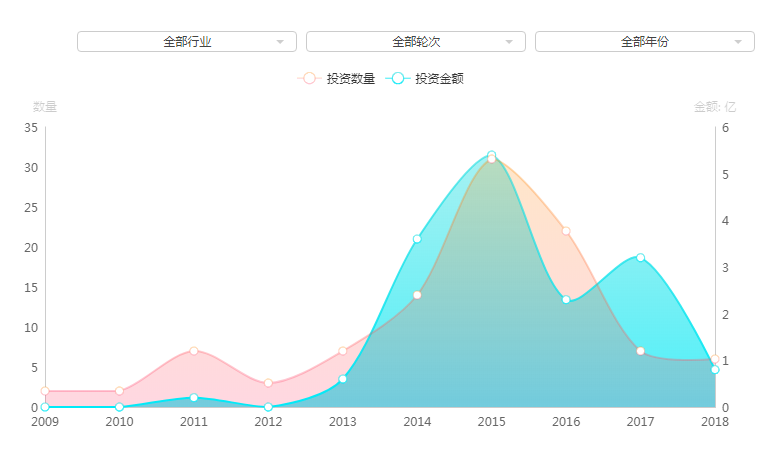Open the 全部轮次 round dropdown

pos(416,42)
